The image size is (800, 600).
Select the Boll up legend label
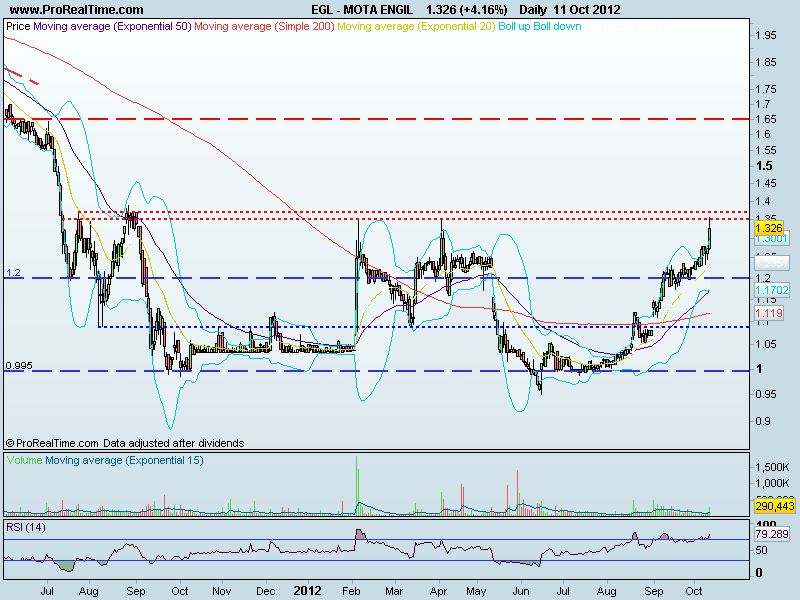point(514,27)
